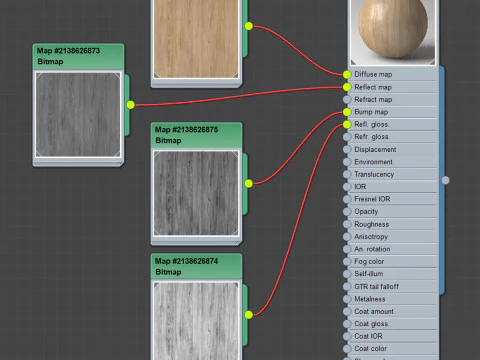Click the Metalness input socket

coord(347,299)
